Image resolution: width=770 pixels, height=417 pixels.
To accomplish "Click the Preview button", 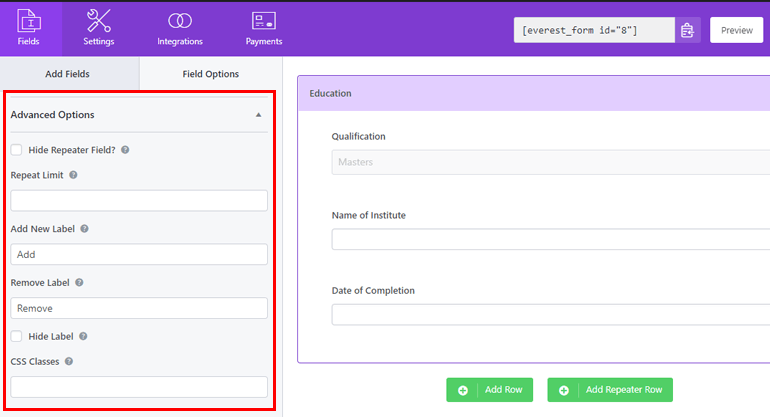I will point(736,30).
